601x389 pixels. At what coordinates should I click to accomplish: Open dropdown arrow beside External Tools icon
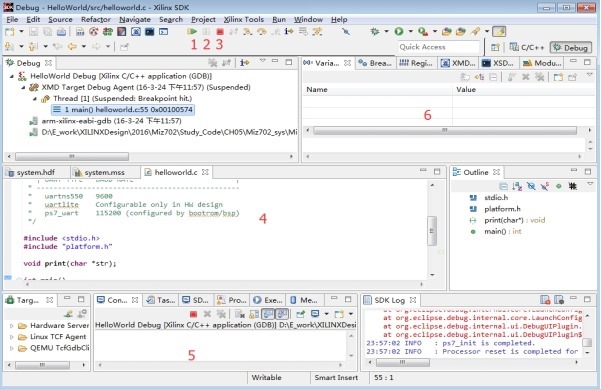435,31
